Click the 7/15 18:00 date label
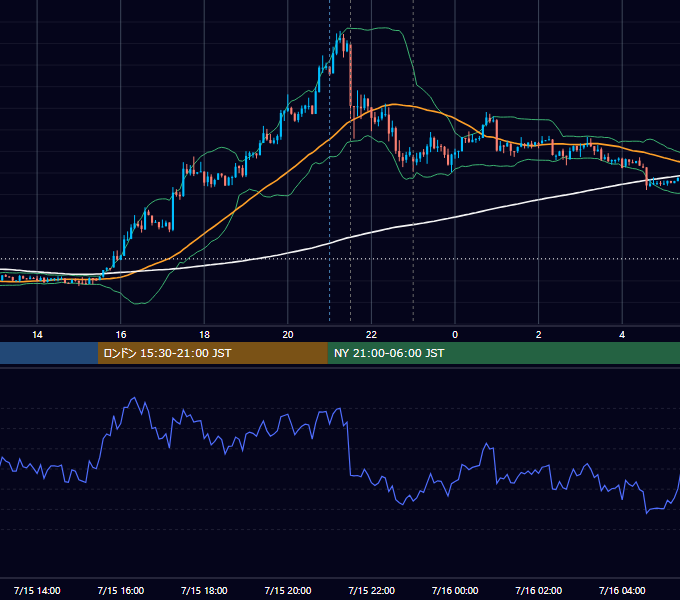Image resolution: width=680 pixels, height=600 pixels. [204, 590]
